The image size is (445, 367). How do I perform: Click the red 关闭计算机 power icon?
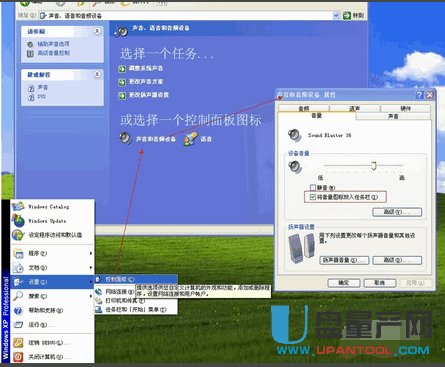tap(18, 357)
